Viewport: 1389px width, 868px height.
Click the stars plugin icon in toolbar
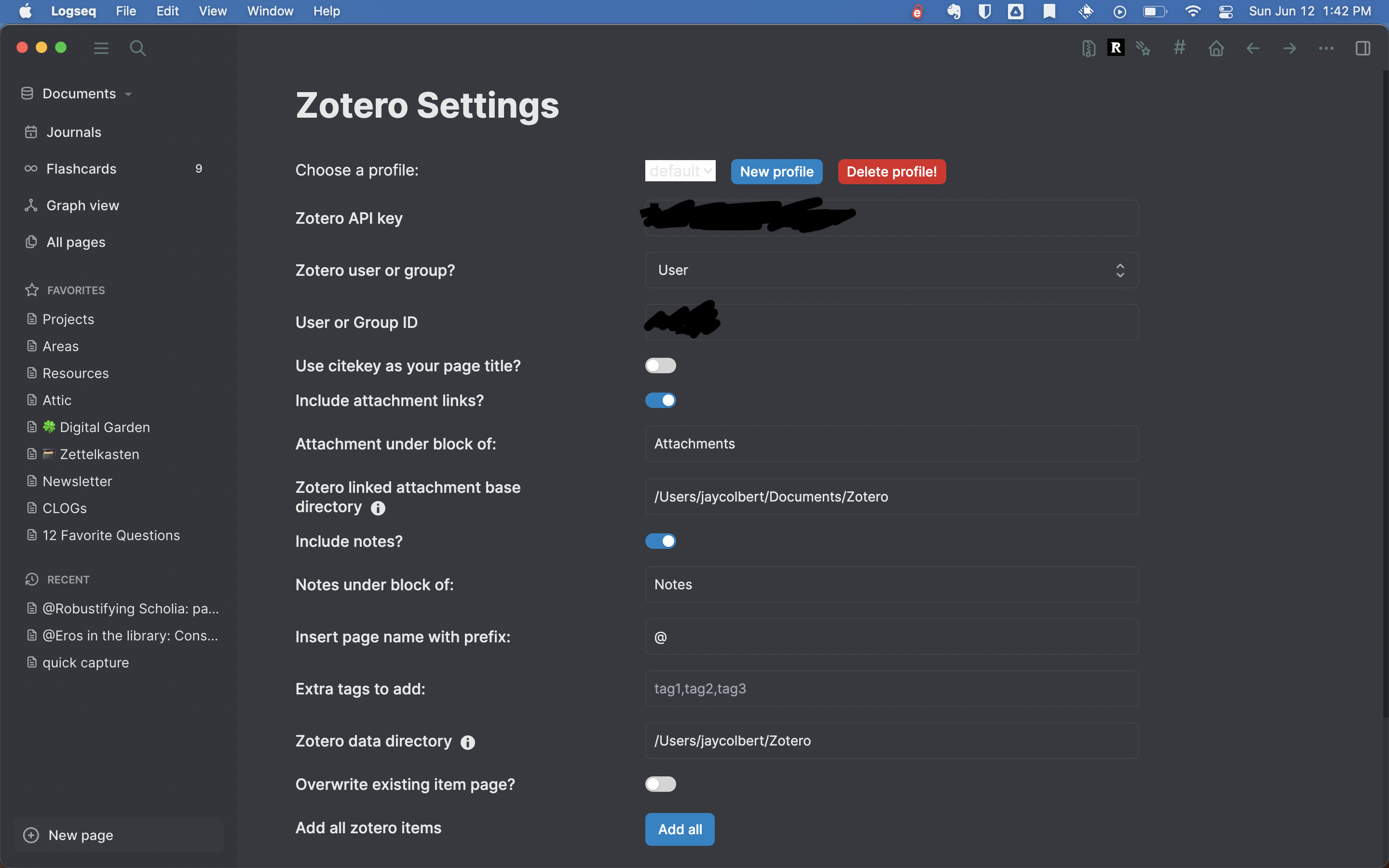[x=1144, y=48]
